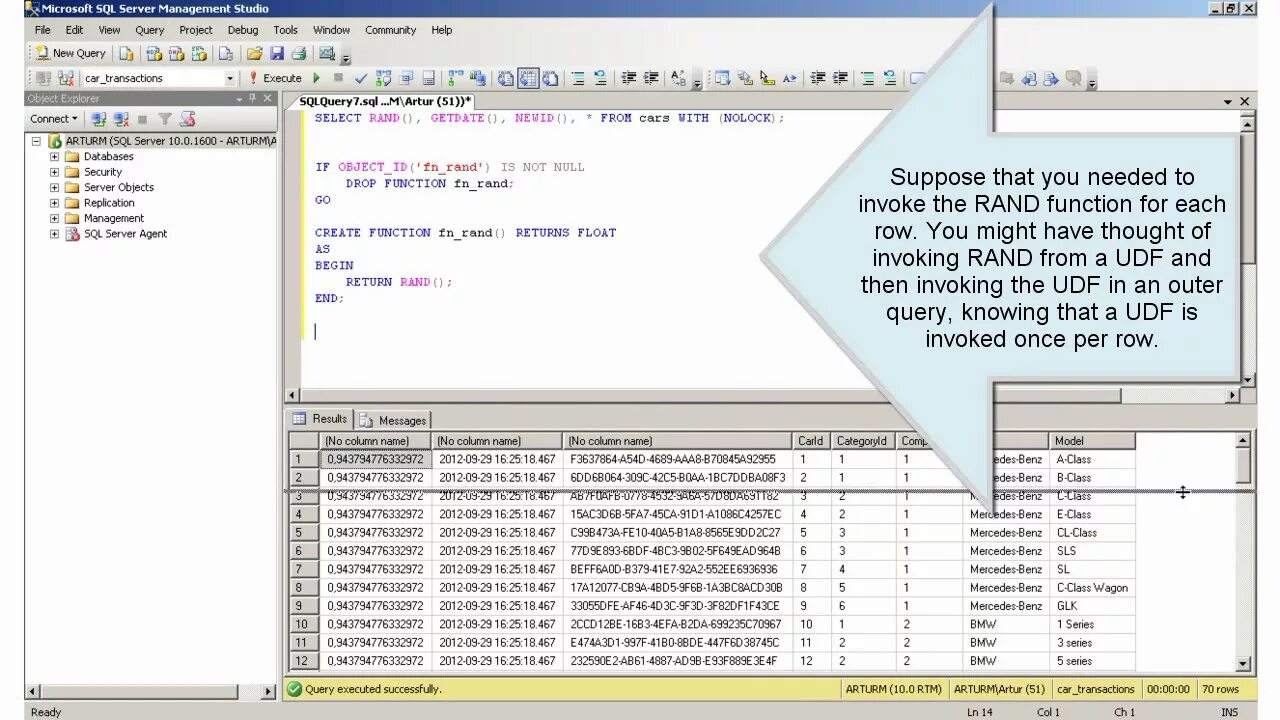Image resolution: width=1280 pixels, height=720 pixels.
Task: Click Object Explorer filter icon
Action: point(164,119)
